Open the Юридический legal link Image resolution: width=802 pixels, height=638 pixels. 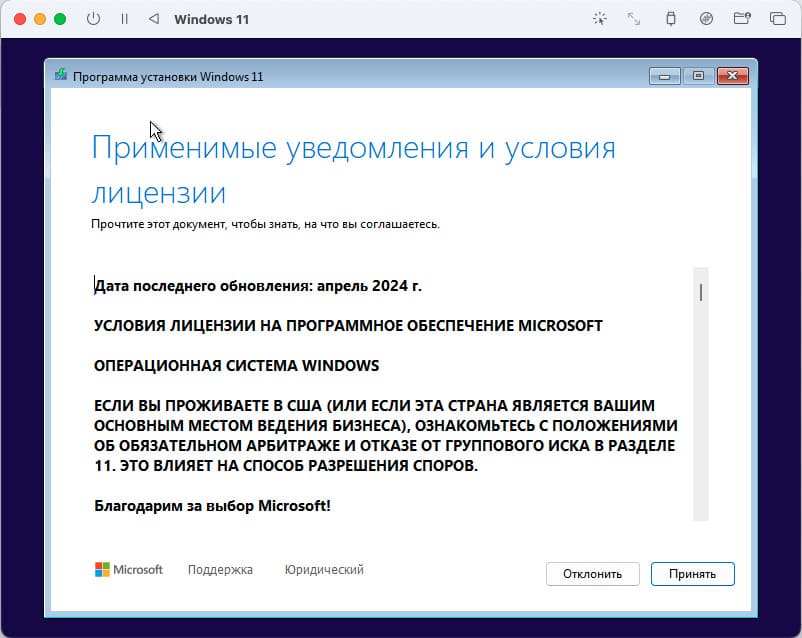pos(324,570)
